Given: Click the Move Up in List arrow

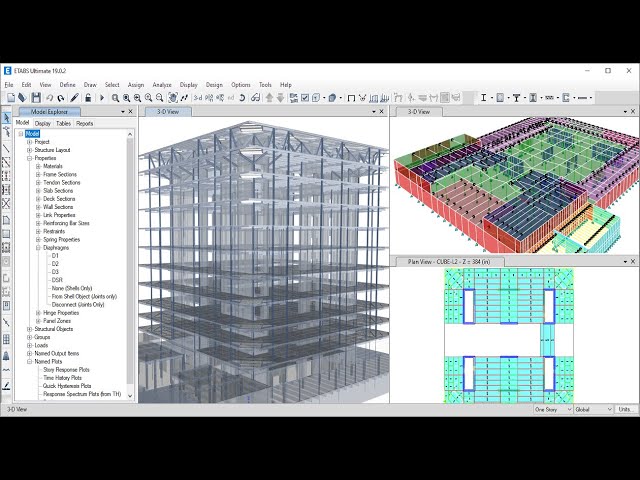Looking at the screenshot, I should click(x=269, y=98).
